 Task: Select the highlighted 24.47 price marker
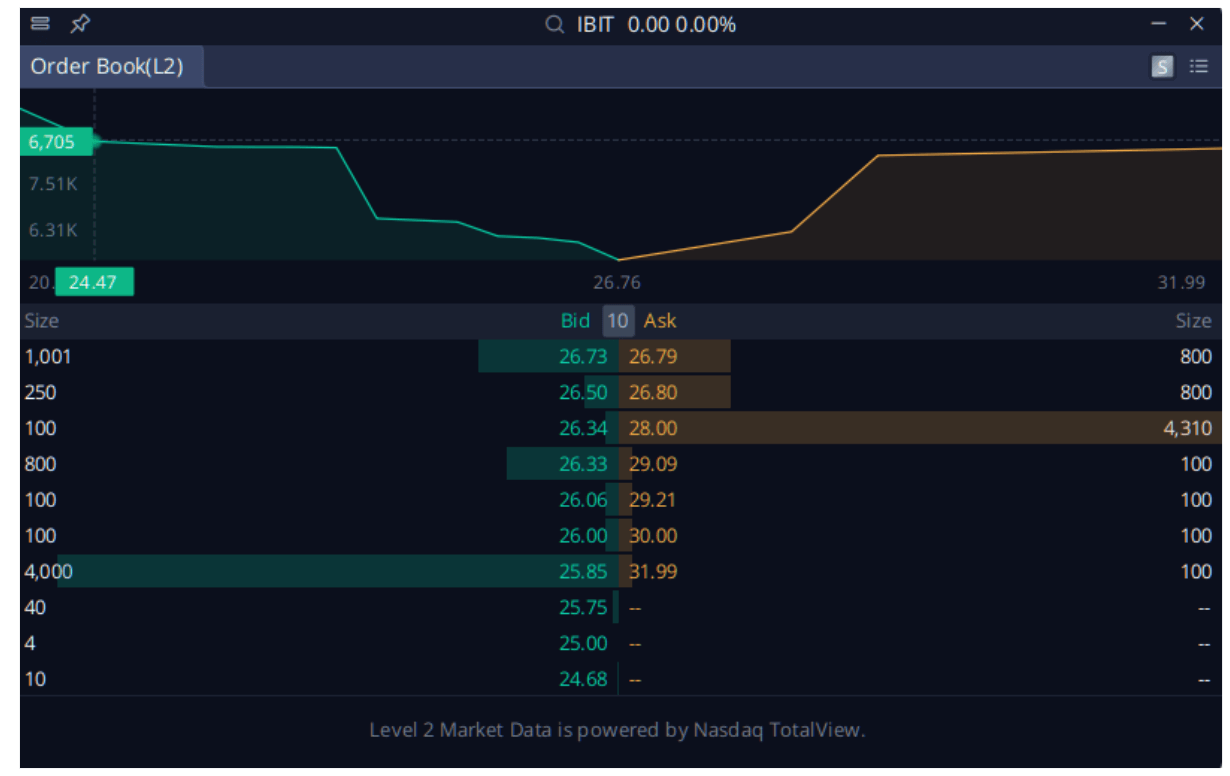93,282
